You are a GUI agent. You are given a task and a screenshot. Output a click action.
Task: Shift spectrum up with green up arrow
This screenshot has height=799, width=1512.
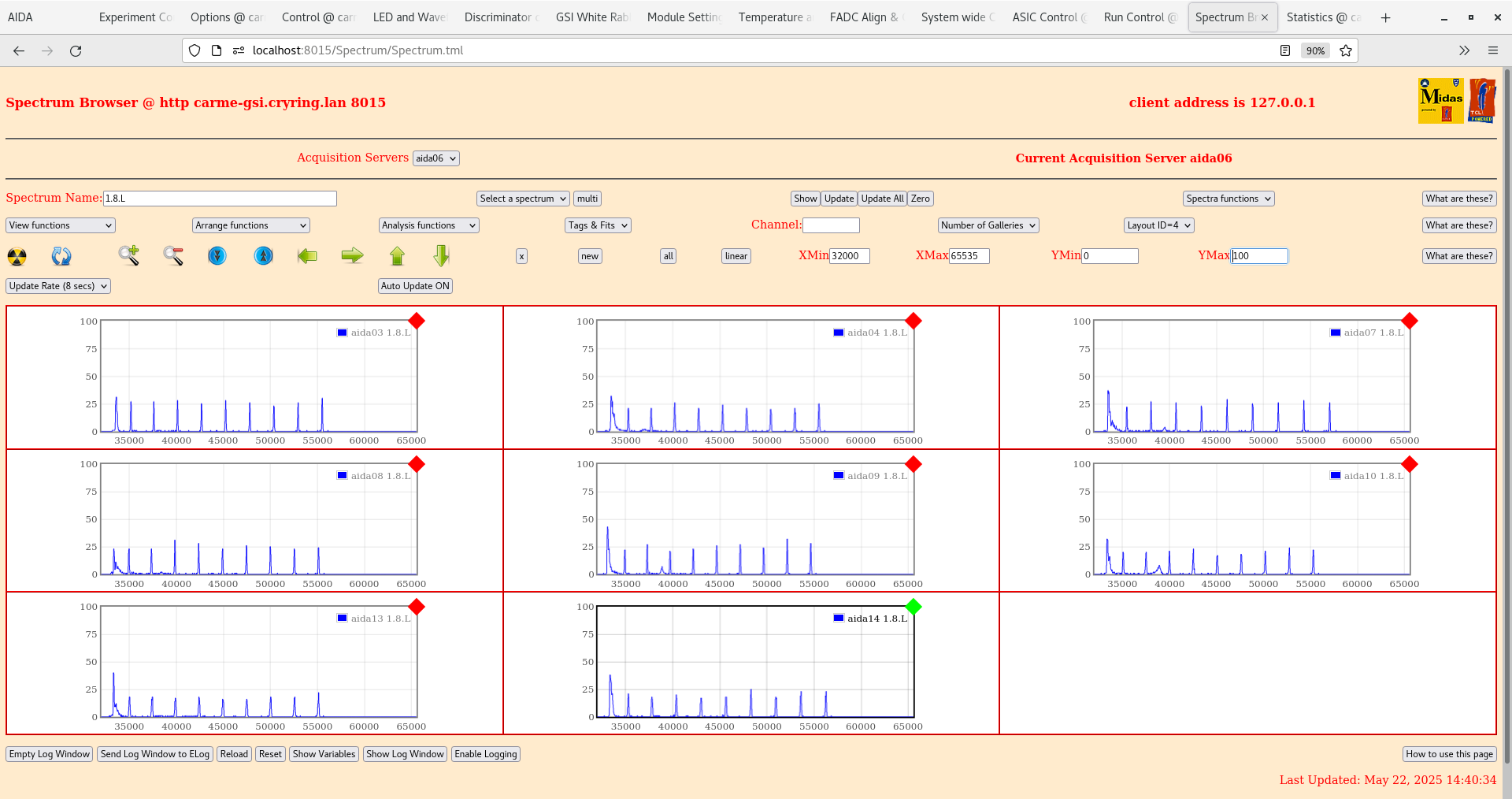397,256
